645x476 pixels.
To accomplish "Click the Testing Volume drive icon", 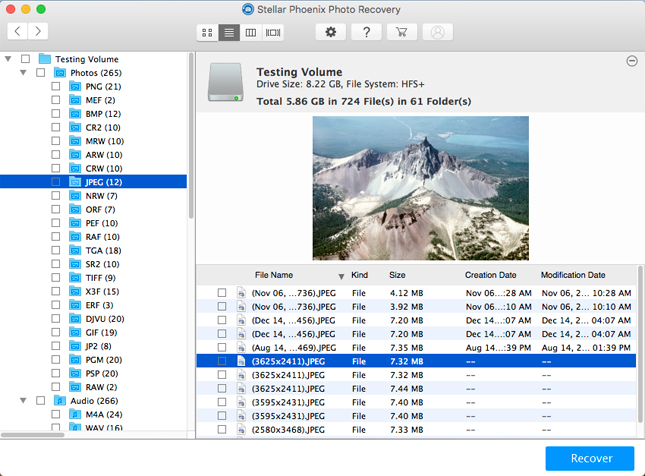I will (x=225, y=82).
